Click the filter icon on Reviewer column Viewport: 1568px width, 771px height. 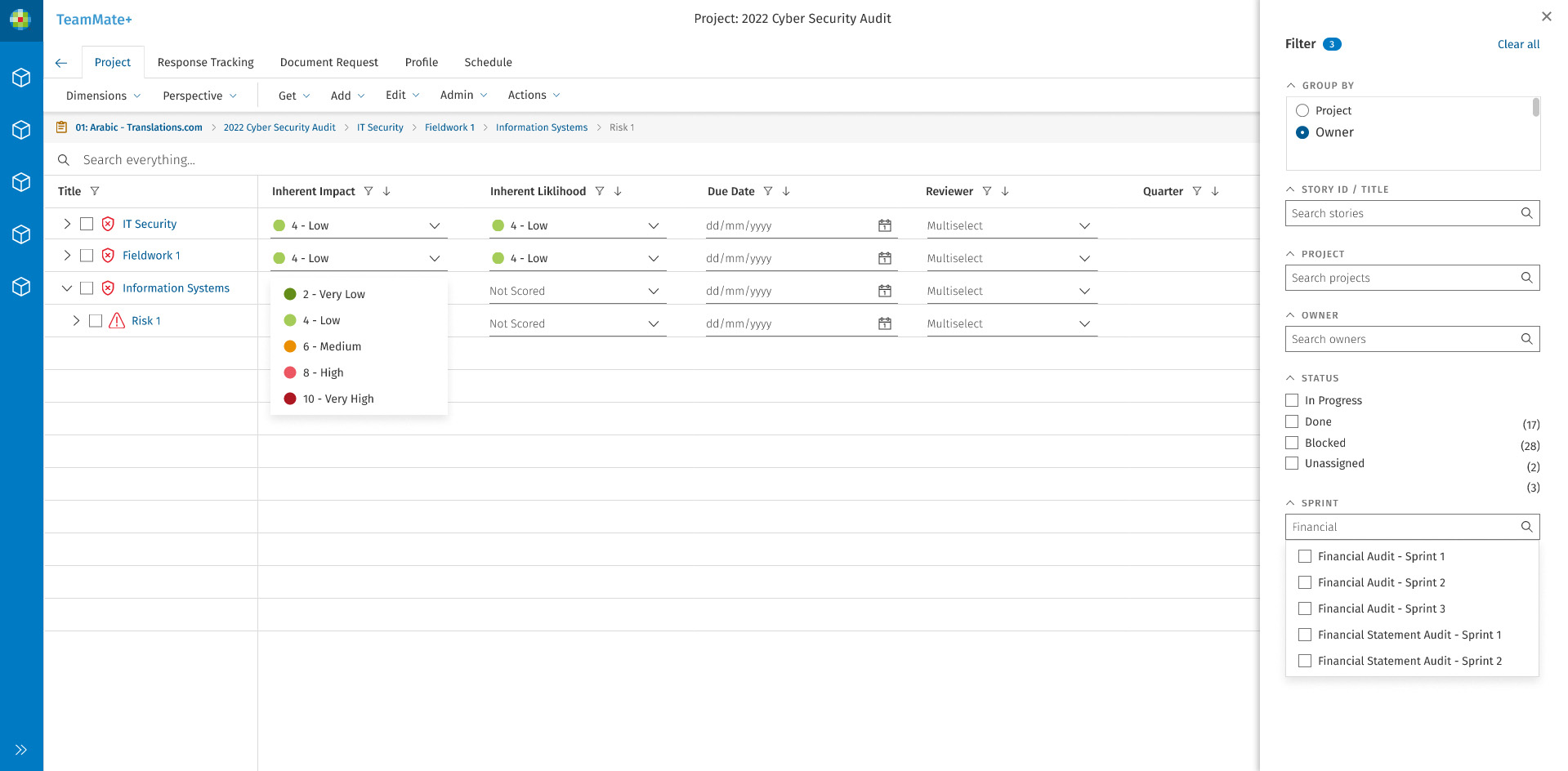(x=987, y=191)
